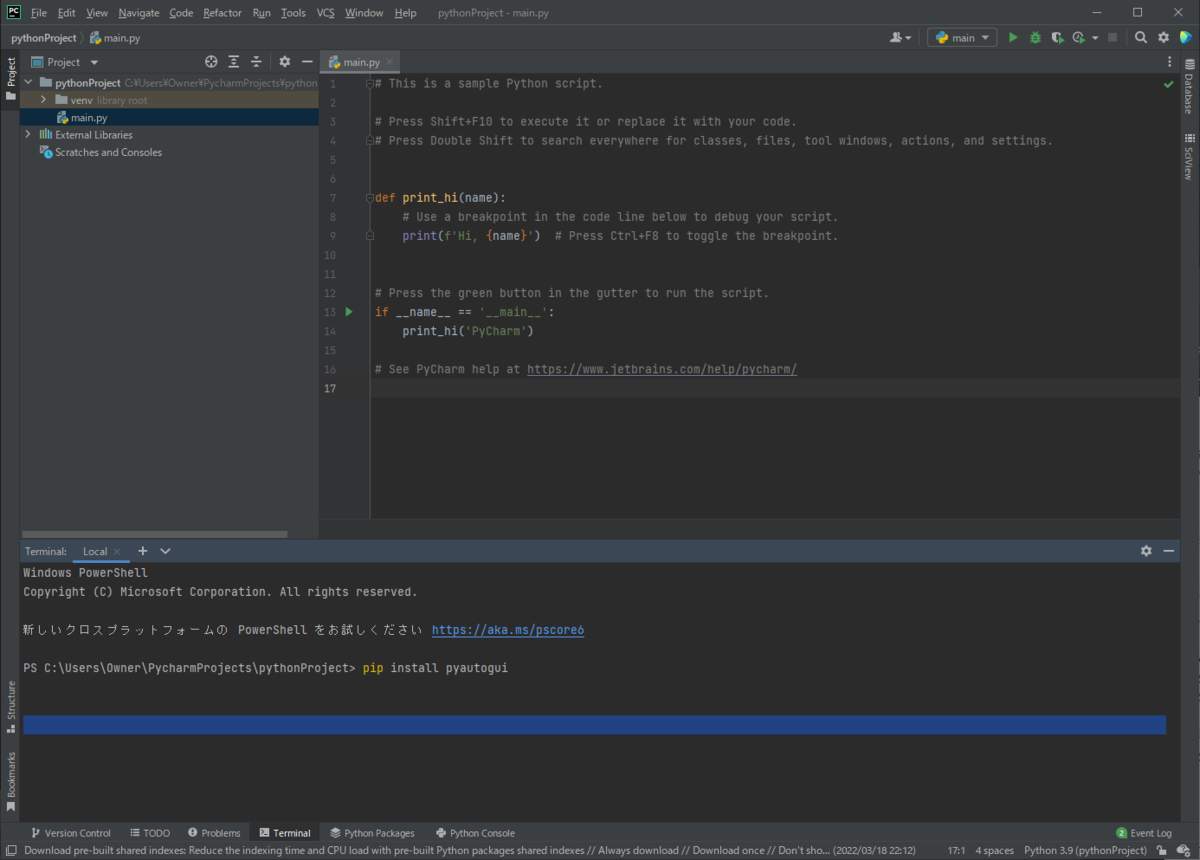Open Search Everywhere magnifier icon
The width and height of the screenshot is (1200, 860).
pyautogui.click(x=1141, y=37)
